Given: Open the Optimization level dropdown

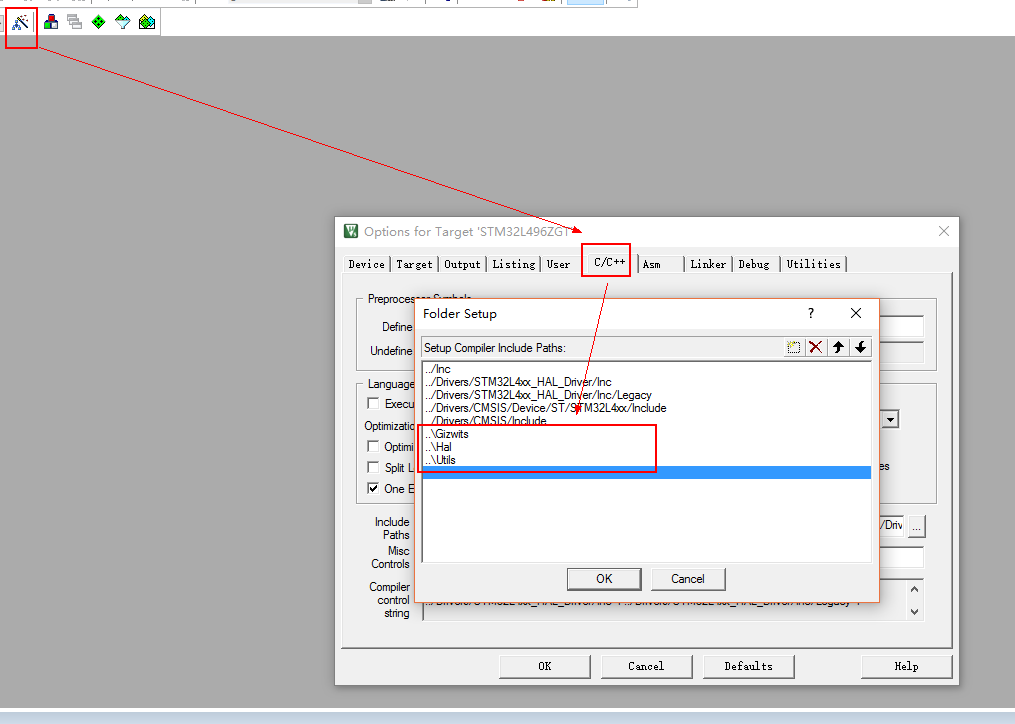Looking at the screenshot, I should tap(889, 418).
